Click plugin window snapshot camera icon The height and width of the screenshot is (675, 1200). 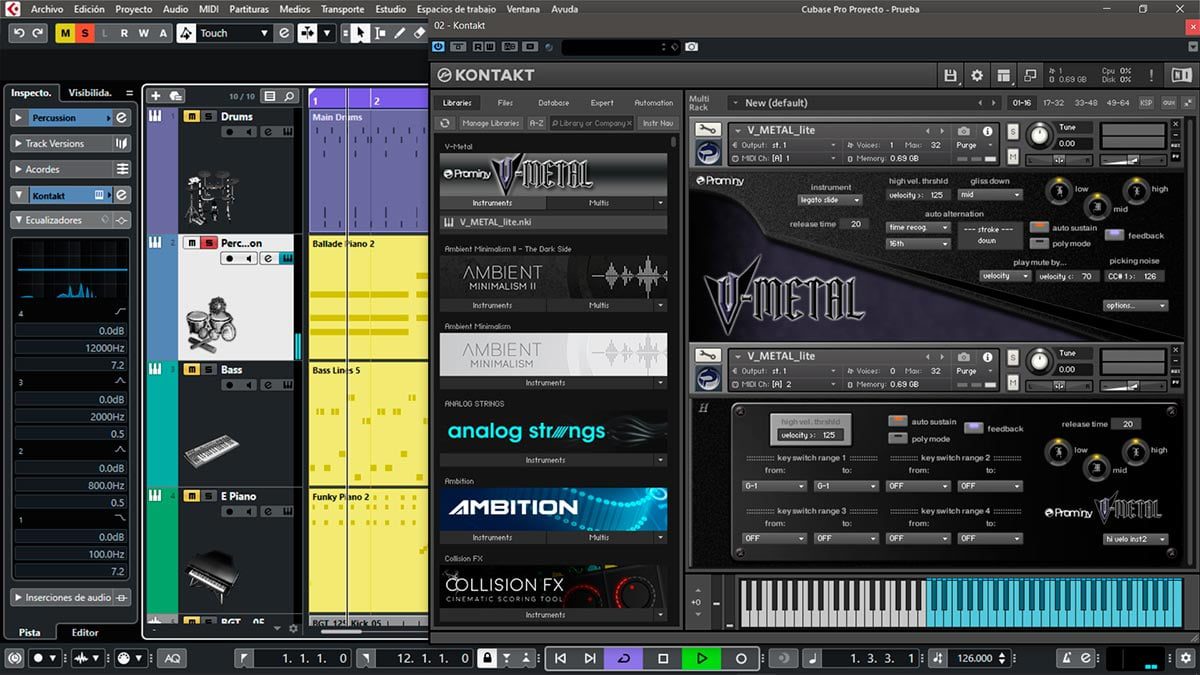(692, 47)
